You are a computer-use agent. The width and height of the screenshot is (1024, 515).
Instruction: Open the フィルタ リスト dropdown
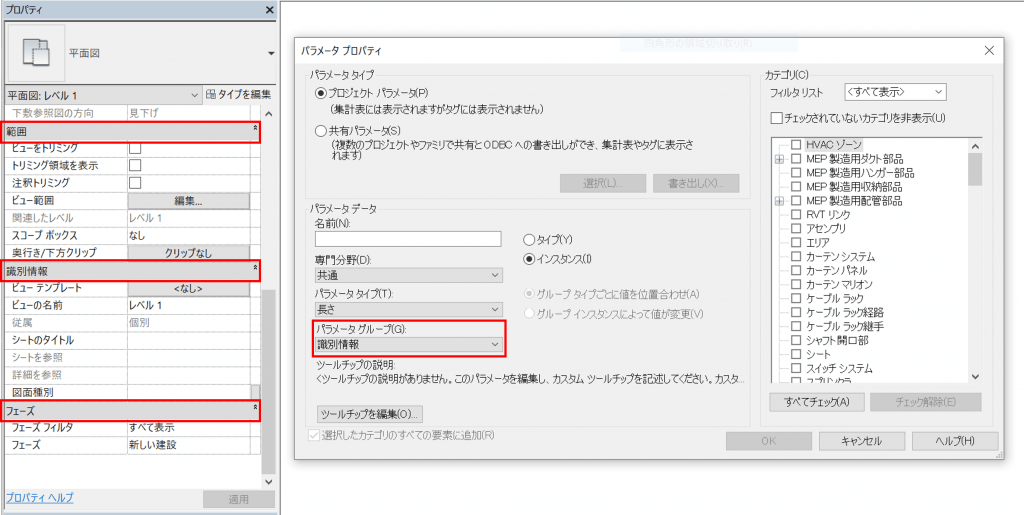point(895,92)
